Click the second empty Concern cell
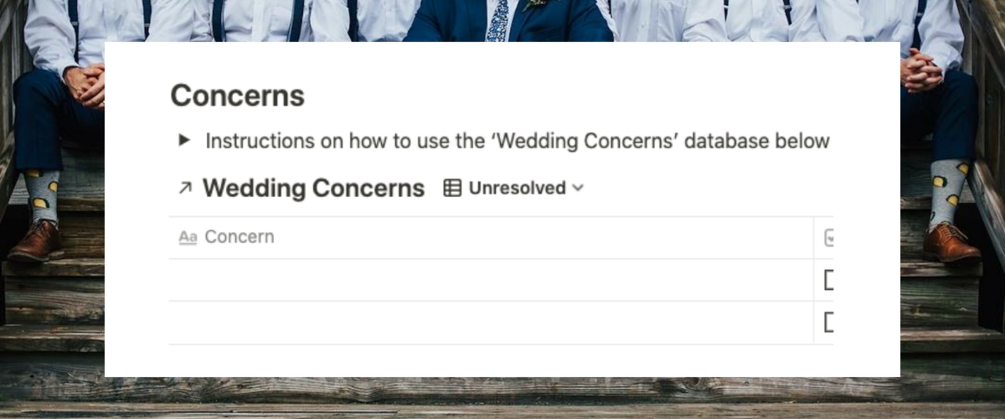Image resolution: width=1005 pixels, height=419 pixels. [x=490, y=322]
